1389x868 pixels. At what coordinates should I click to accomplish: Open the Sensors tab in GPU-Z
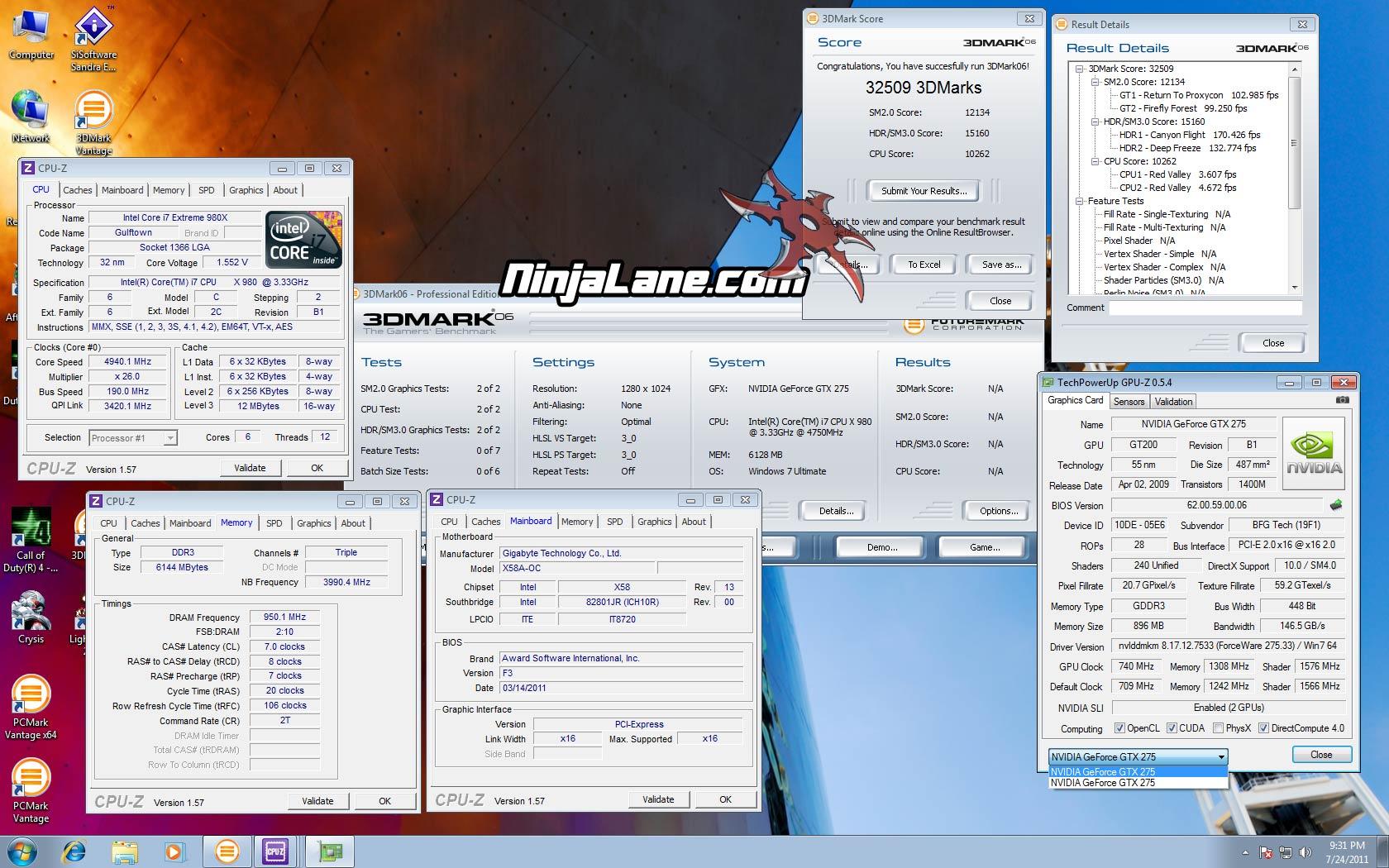[x=1129, y=402]
